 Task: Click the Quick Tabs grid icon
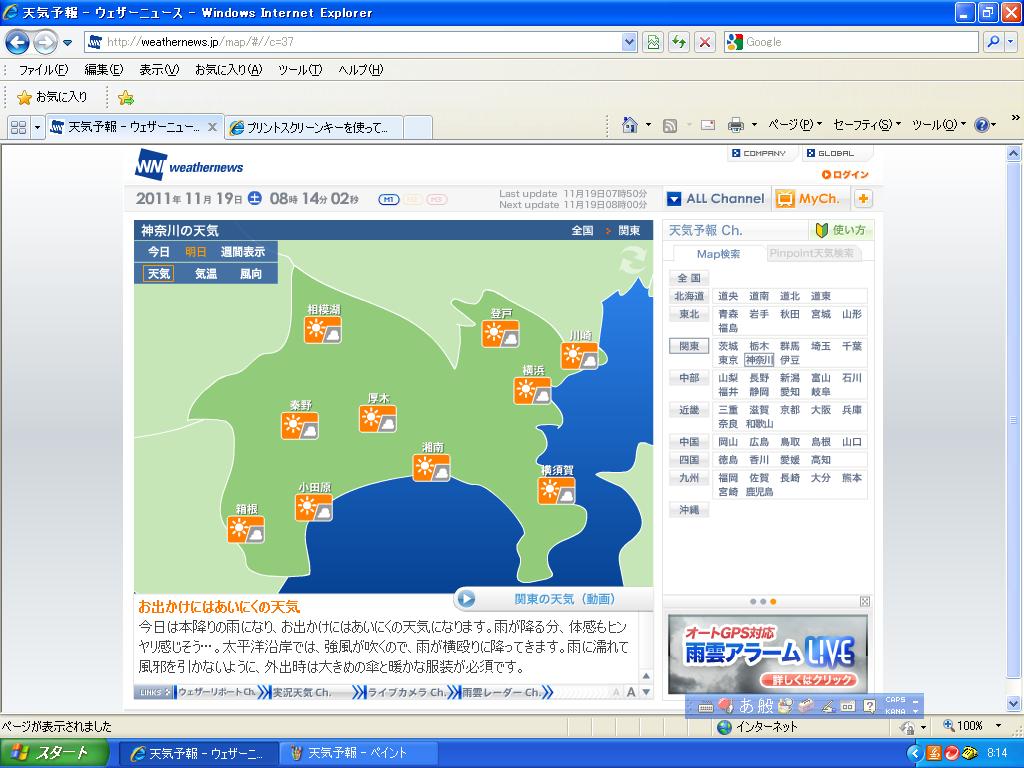coord(19,127)
